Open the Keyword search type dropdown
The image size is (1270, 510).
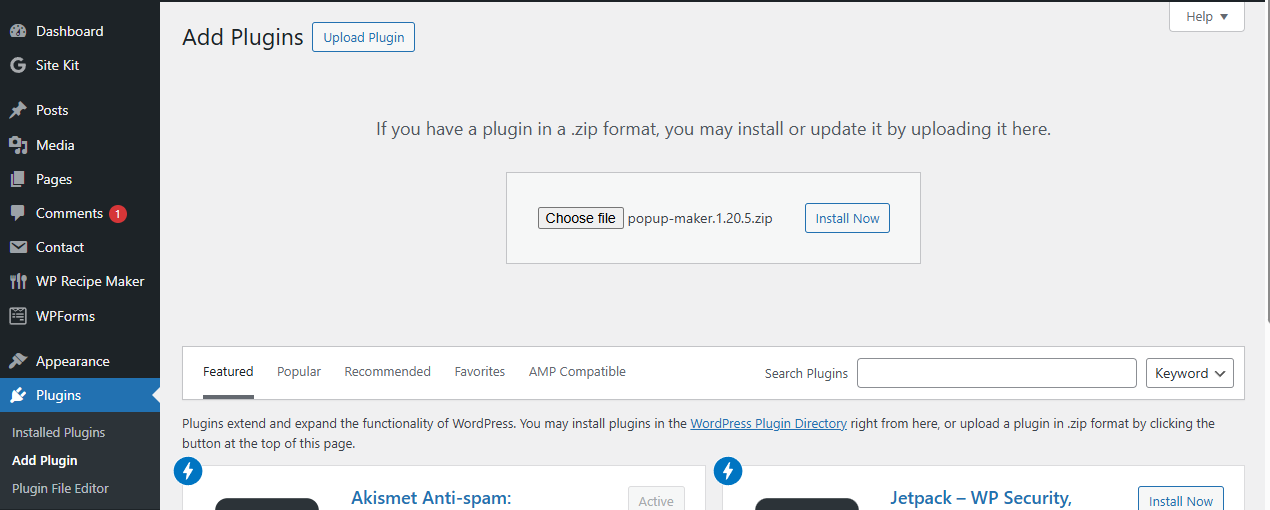pyautogui.click(x=1189, y=373)
